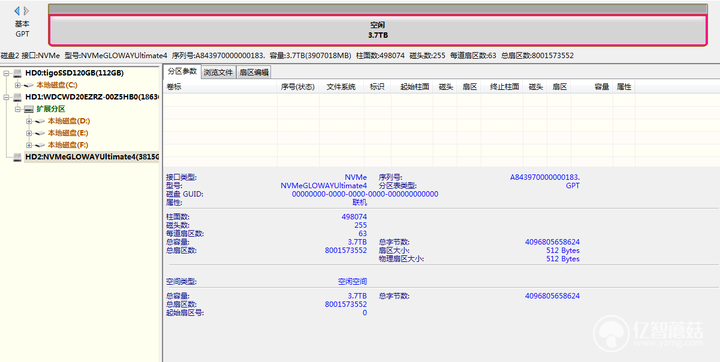Click the 磁头 header right of 起始柱面

(x=445, y=87)
